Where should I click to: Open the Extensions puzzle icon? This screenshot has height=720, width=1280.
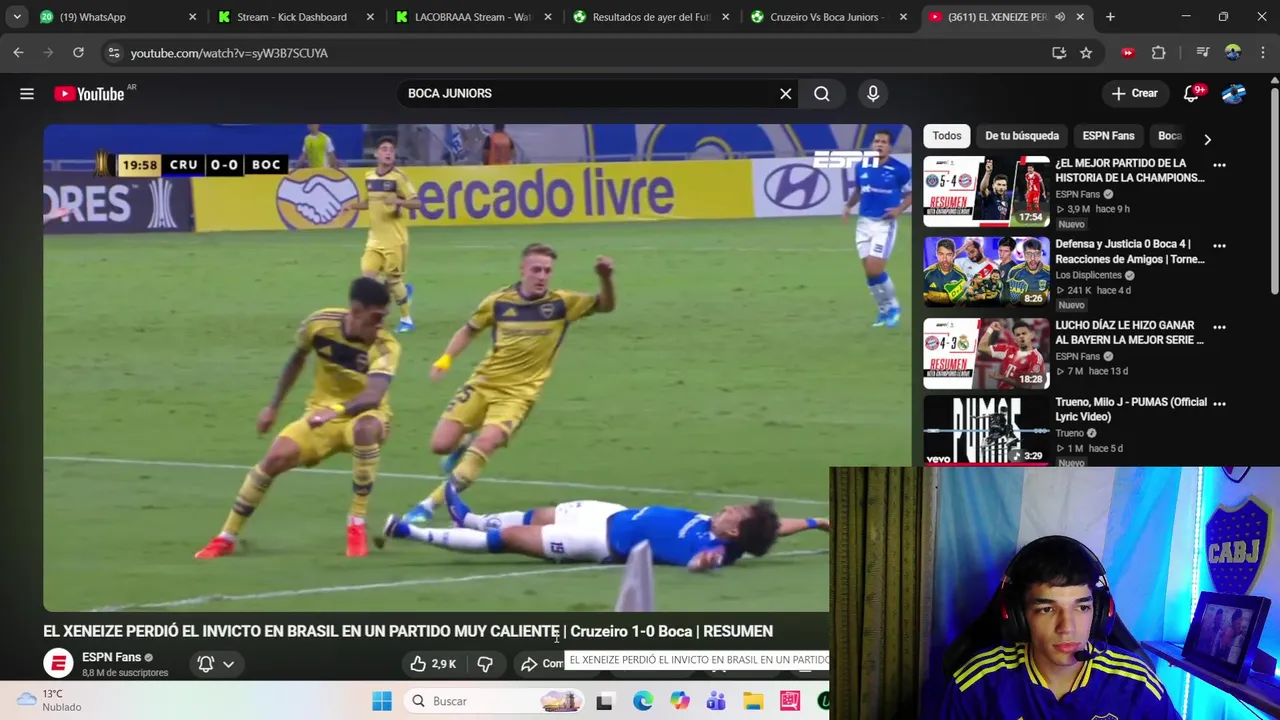[x=1159, y=53]
